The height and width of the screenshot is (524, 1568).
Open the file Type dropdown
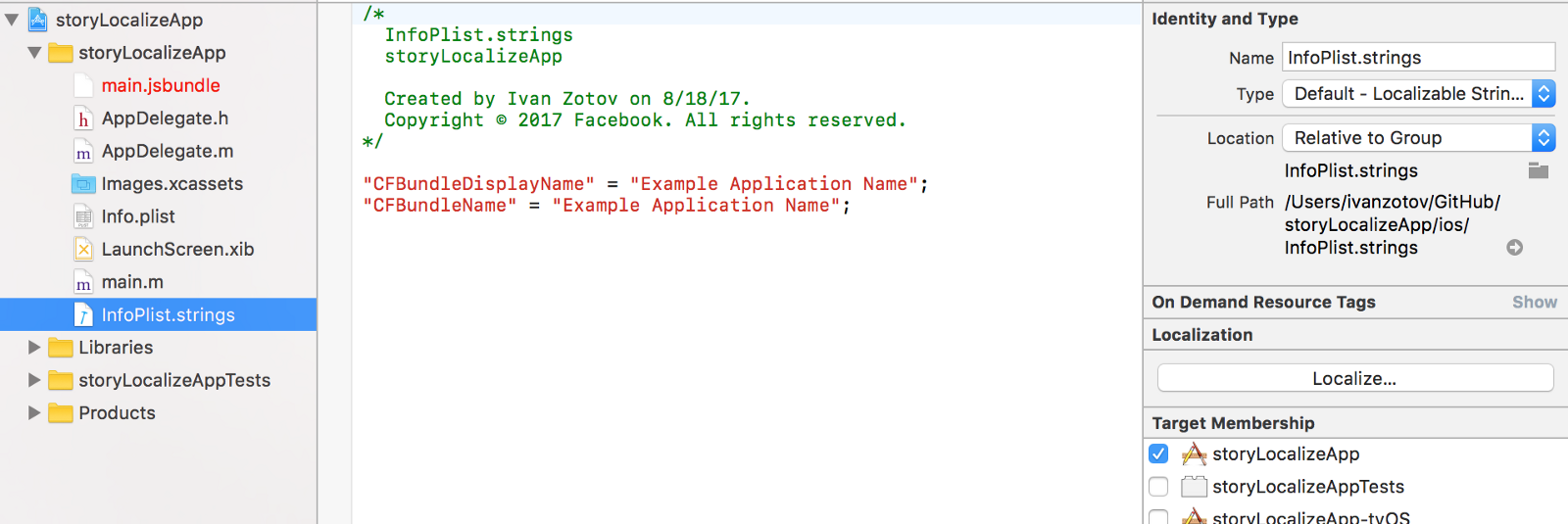tap(1418, 94)
